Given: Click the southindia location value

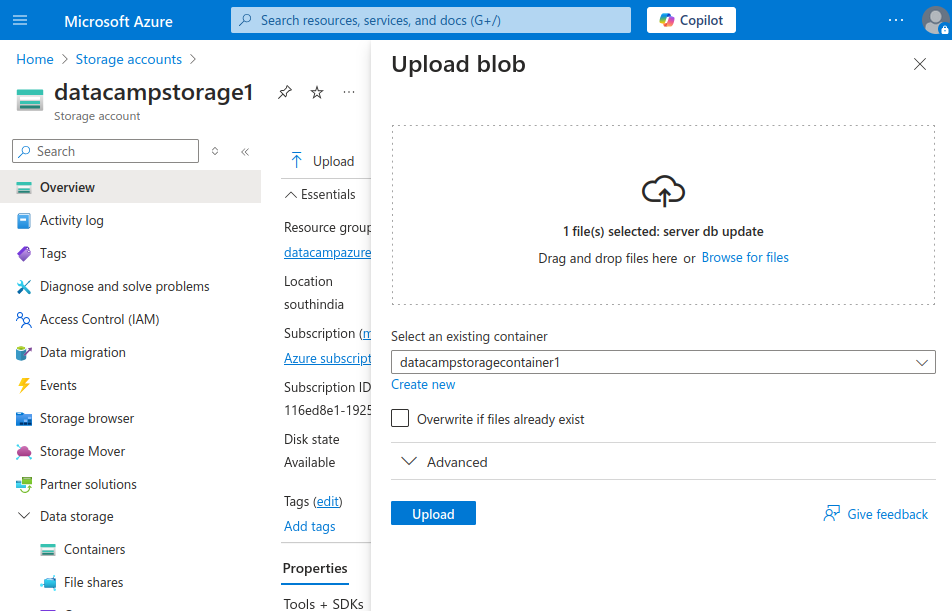Looking at the screenshot, I should tap(314, 304).
